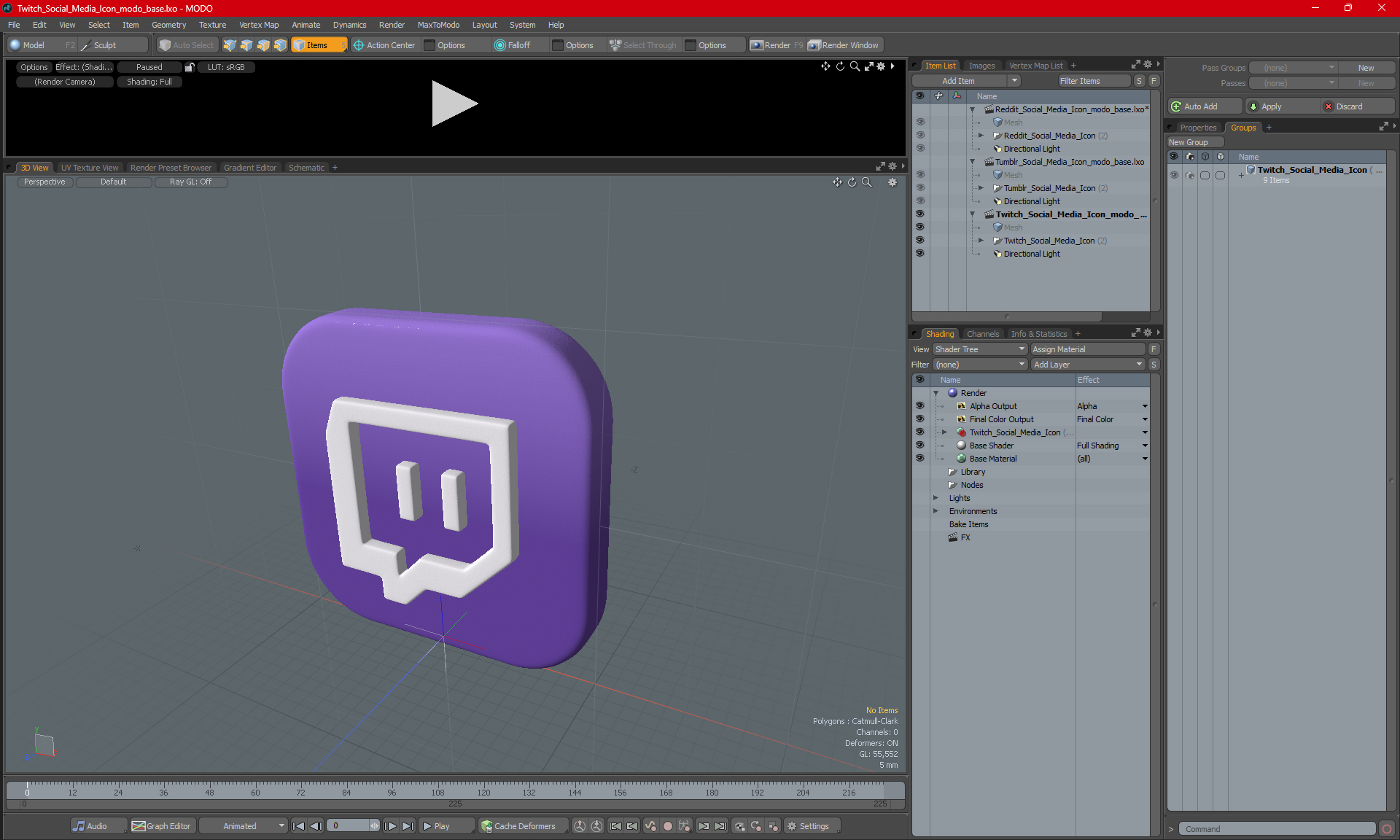This screenshot has width=1400, height=840.
Task: Go to first frame
Action: pyautogui.click(x=298, y=826)
